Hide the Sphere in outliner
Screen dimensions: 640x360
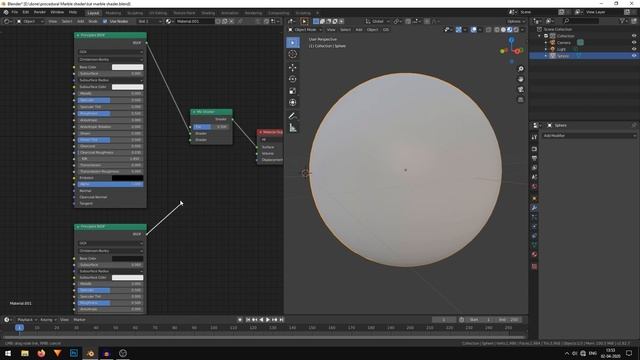(x=634, y=56)
